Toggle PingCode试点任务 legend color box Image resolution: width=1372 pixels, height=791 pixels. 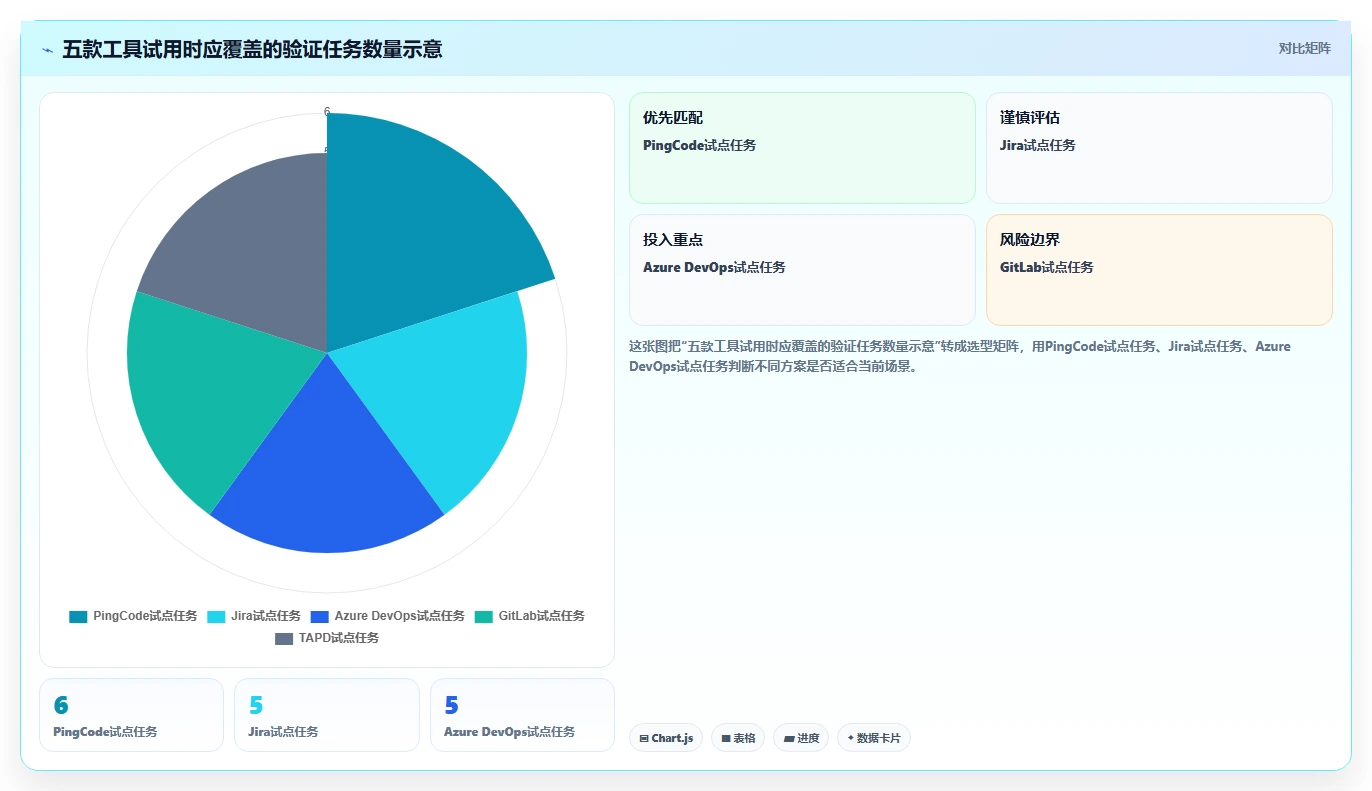[x=78, y=616]
